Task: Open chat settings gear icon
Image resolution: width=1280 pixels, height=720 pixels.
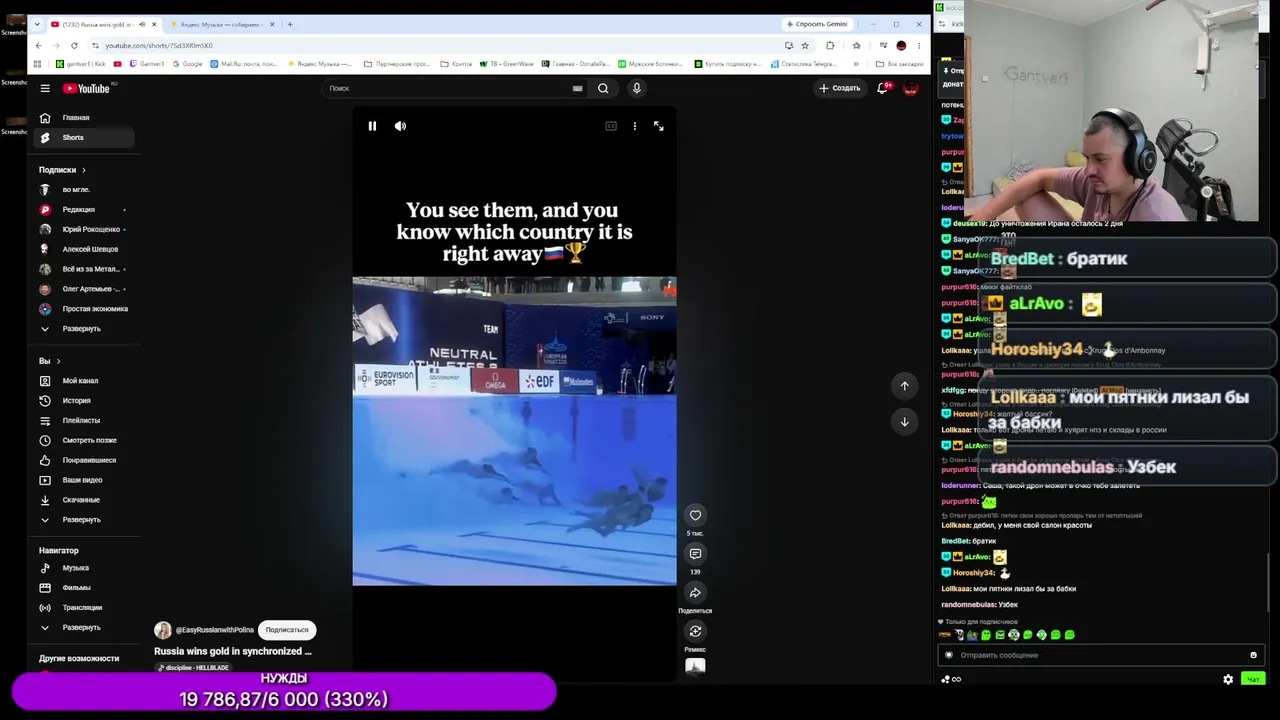Action: [1228, 679]
